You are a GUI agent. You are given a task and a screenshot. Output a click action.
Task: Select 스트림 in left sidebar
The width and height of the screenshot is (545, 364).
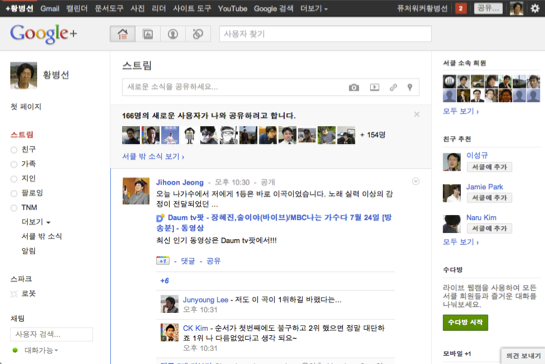tap(22, 135)
